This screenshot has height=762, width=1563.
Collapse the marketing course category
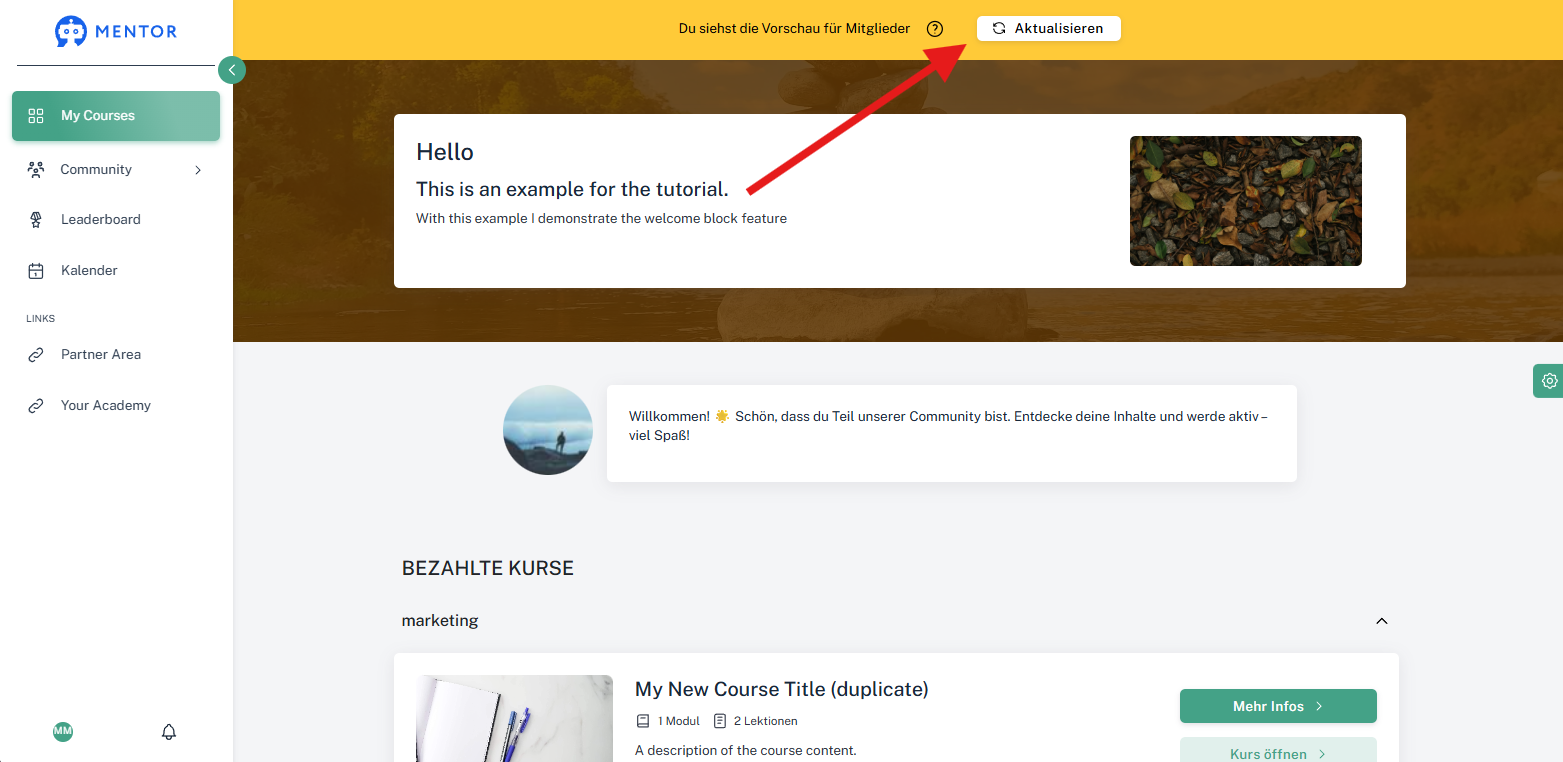(x=1382, y=621)
